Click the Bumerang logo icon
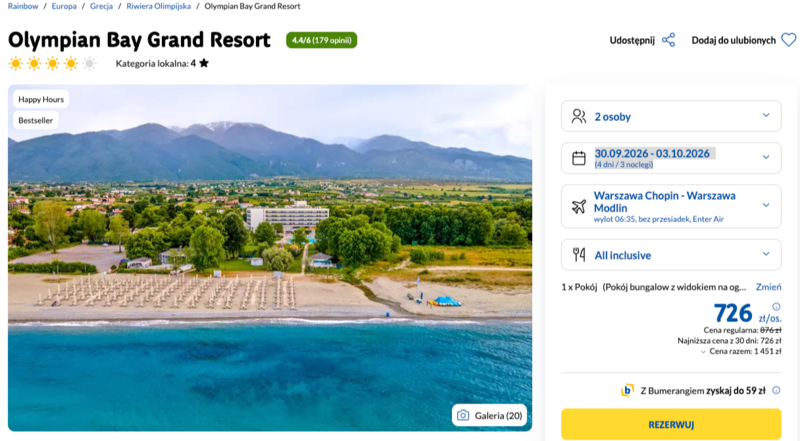Image resolution: width=800 pixels, height=441 pixels. tap(627, 390)
